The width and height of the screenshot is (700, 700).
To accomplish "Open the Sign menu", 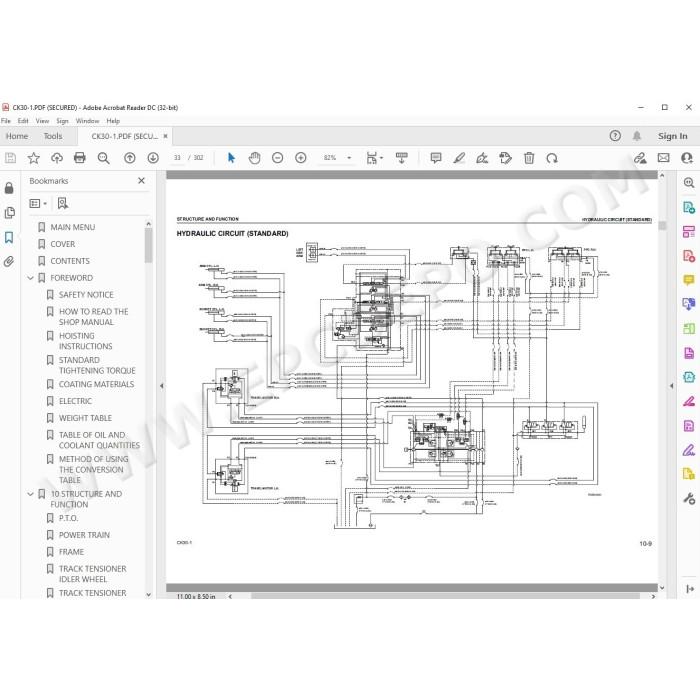I will (62, 121).
